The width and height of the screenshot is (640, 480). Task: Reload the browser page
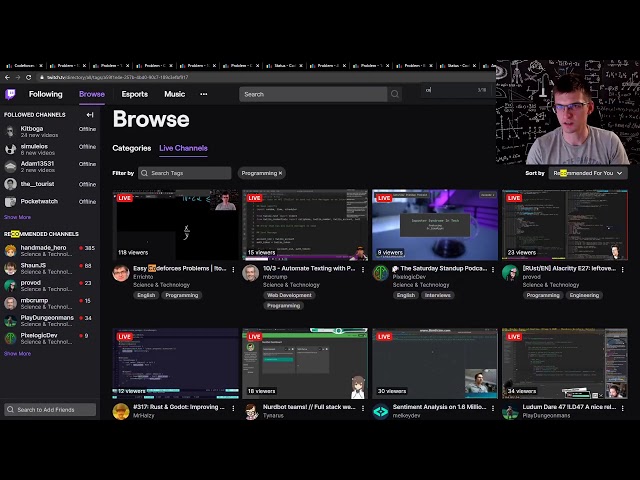(x=29, y=77)
